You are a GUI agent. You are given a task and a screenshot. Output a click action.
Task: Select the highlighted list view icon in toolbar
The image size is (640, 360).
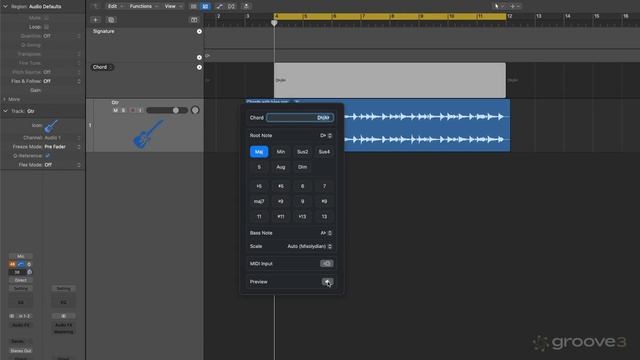tap(205, 6)
